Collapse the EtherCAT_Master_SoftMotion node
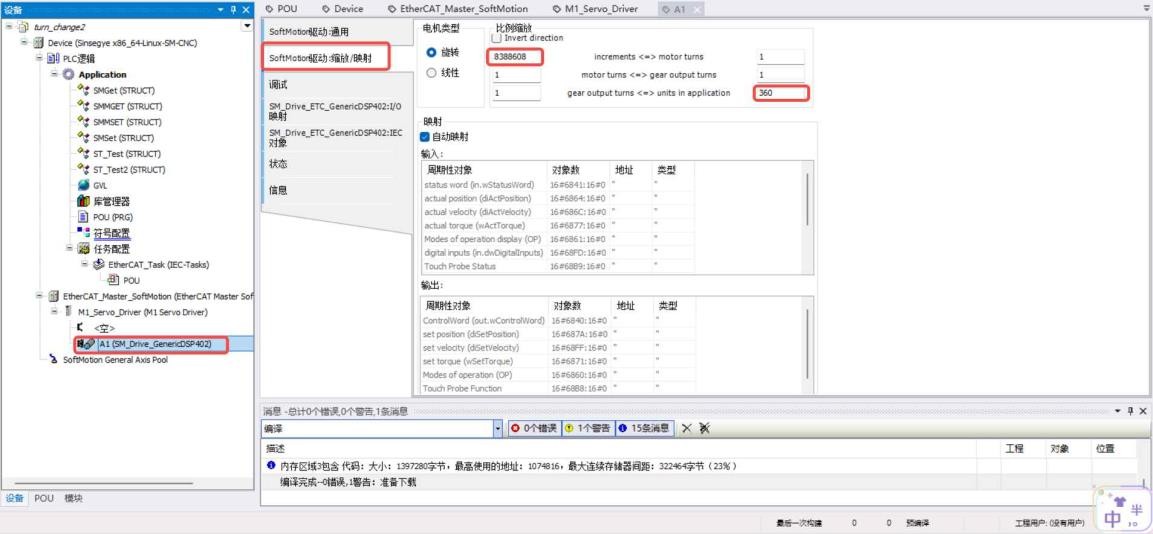1153x534 pixels. tap(39, 296)
